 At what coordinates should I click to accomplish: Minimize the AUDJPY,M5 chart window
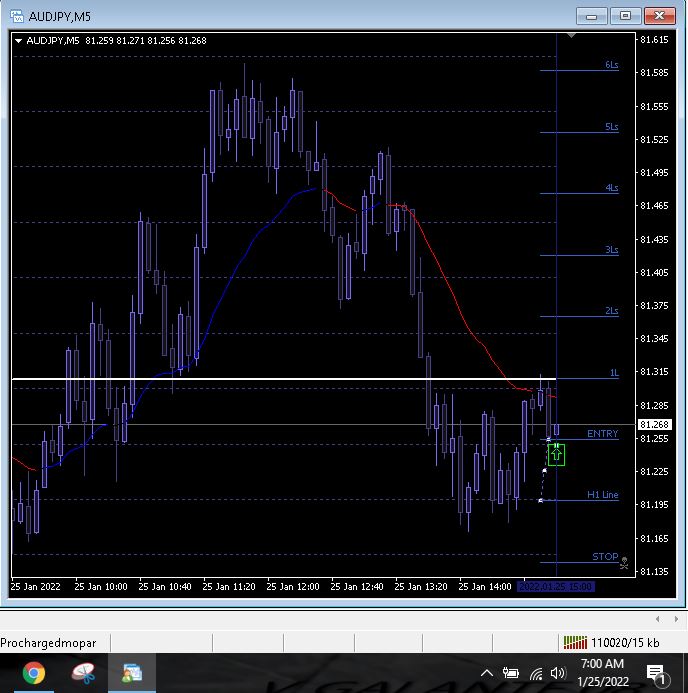pyautogui.click(x=592, y=16)
